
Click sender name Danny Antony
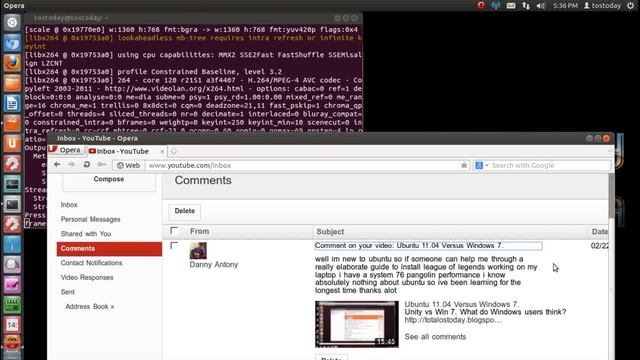point(213,264)
